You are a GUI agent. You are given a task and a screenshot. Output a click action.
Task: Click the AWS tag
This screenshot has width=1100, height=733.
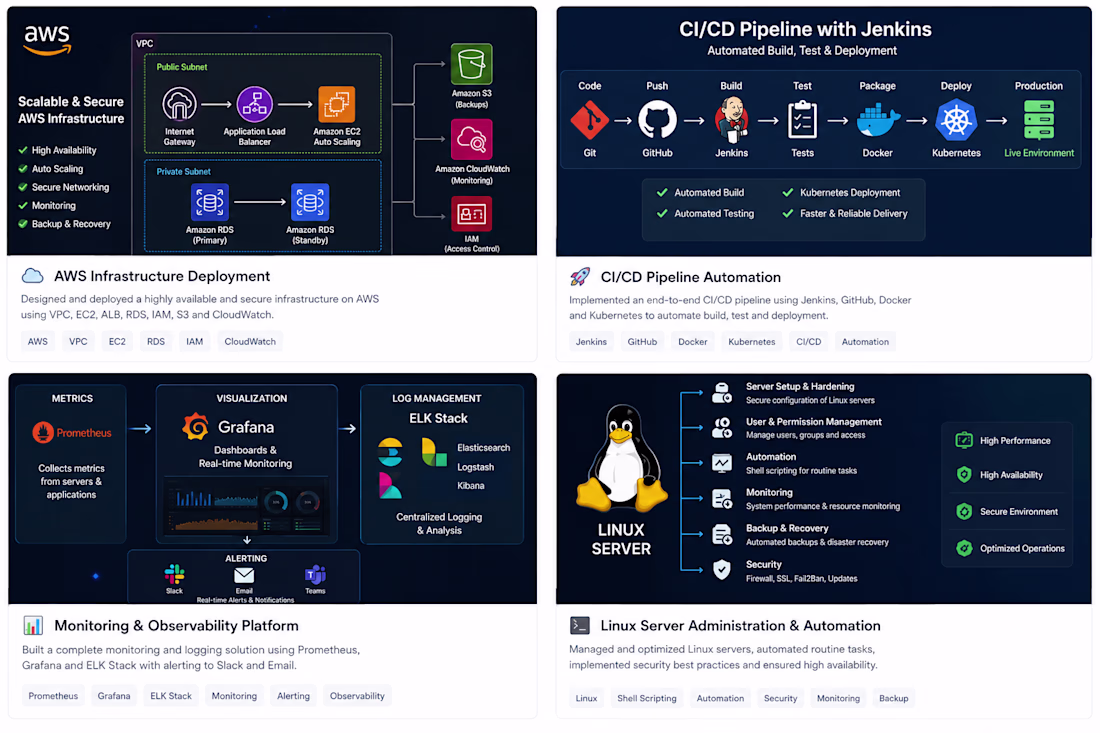click(38, 342)
